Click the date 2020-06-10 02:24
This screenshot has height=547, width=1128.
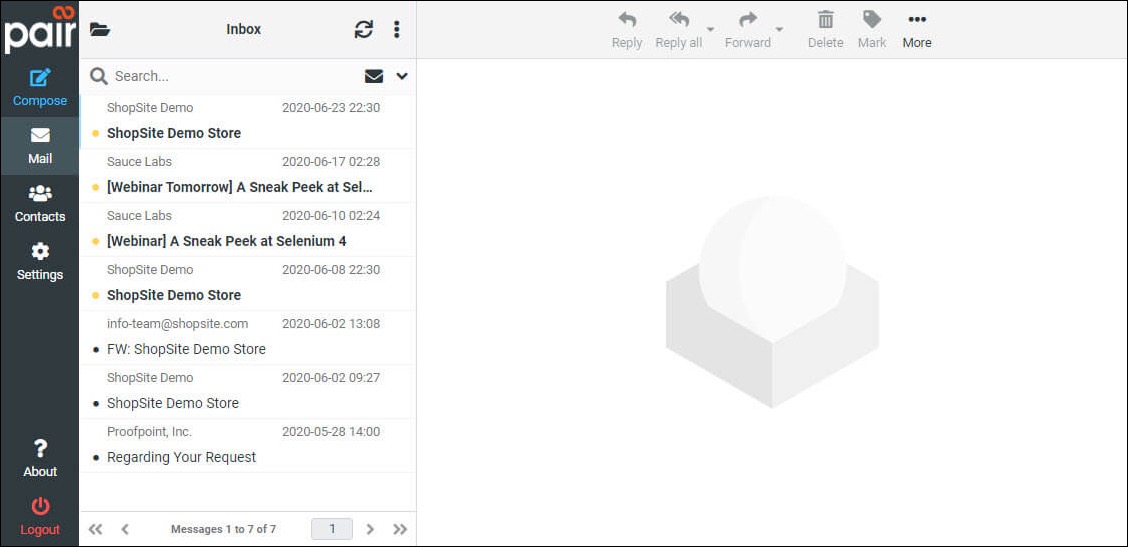pyautogui.click(x=331, y=216)
